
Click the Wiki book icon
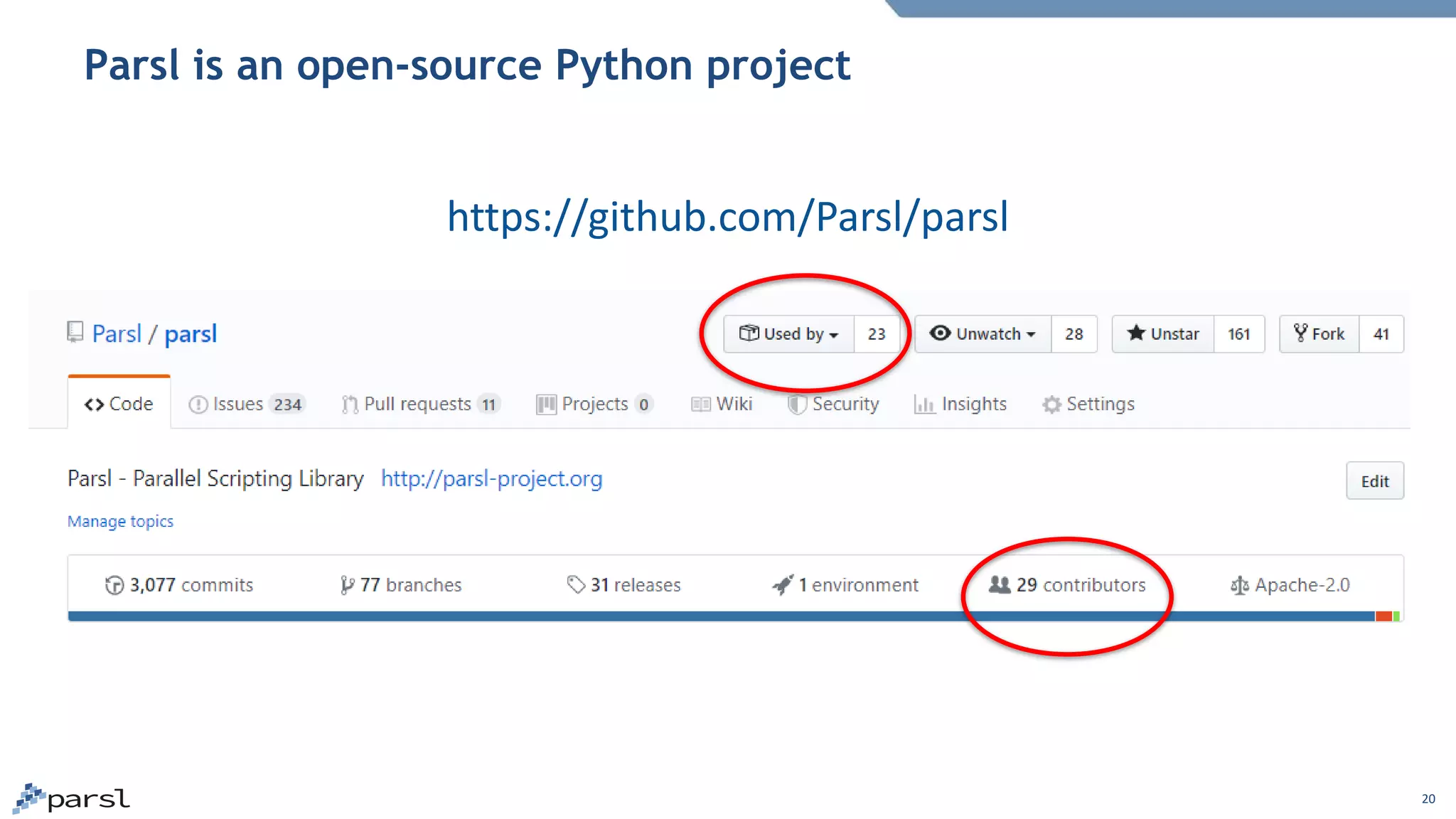[x=700, y=405]
